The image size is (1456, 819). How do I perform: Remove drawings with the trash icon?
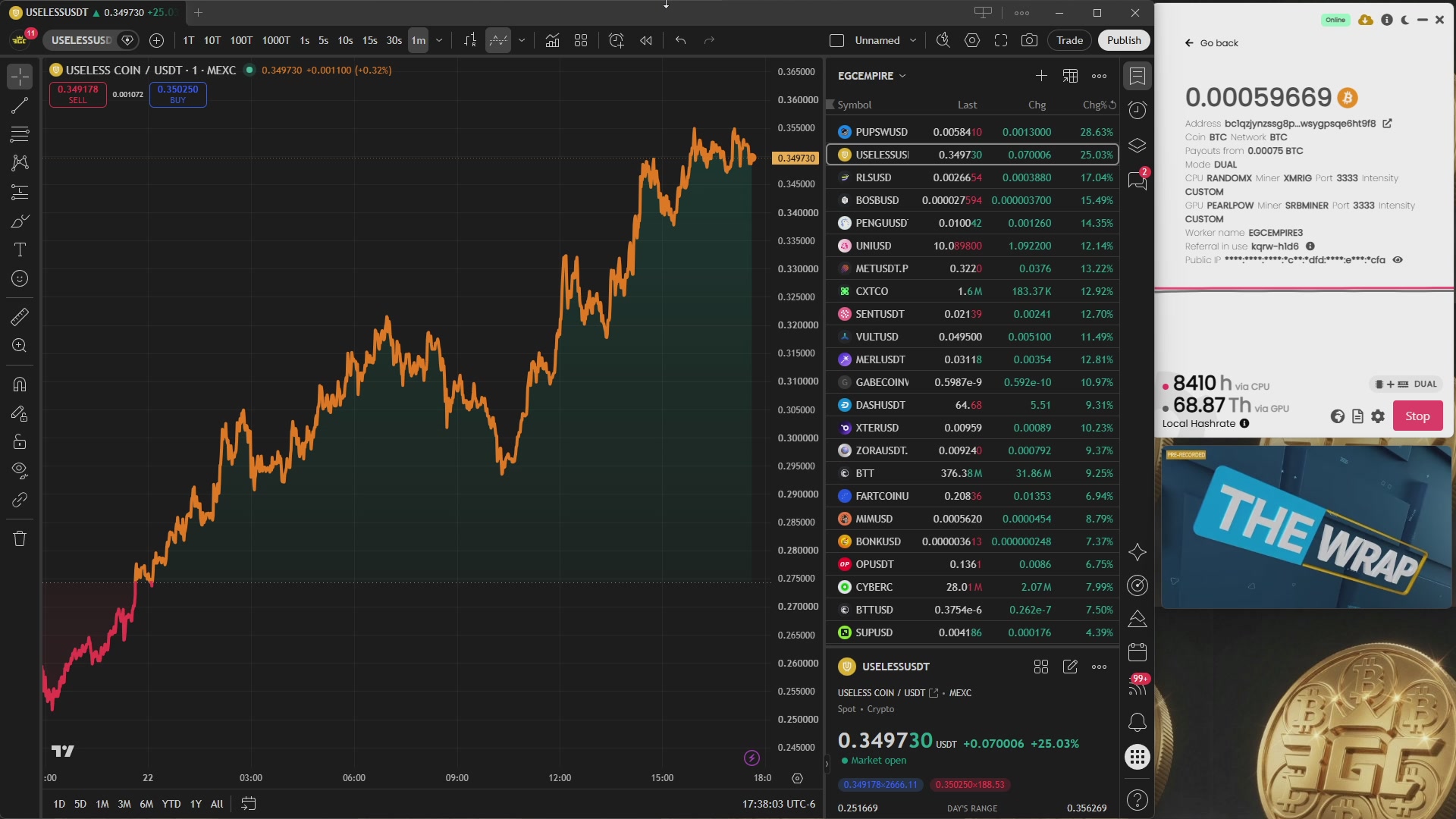pos(20,538)
